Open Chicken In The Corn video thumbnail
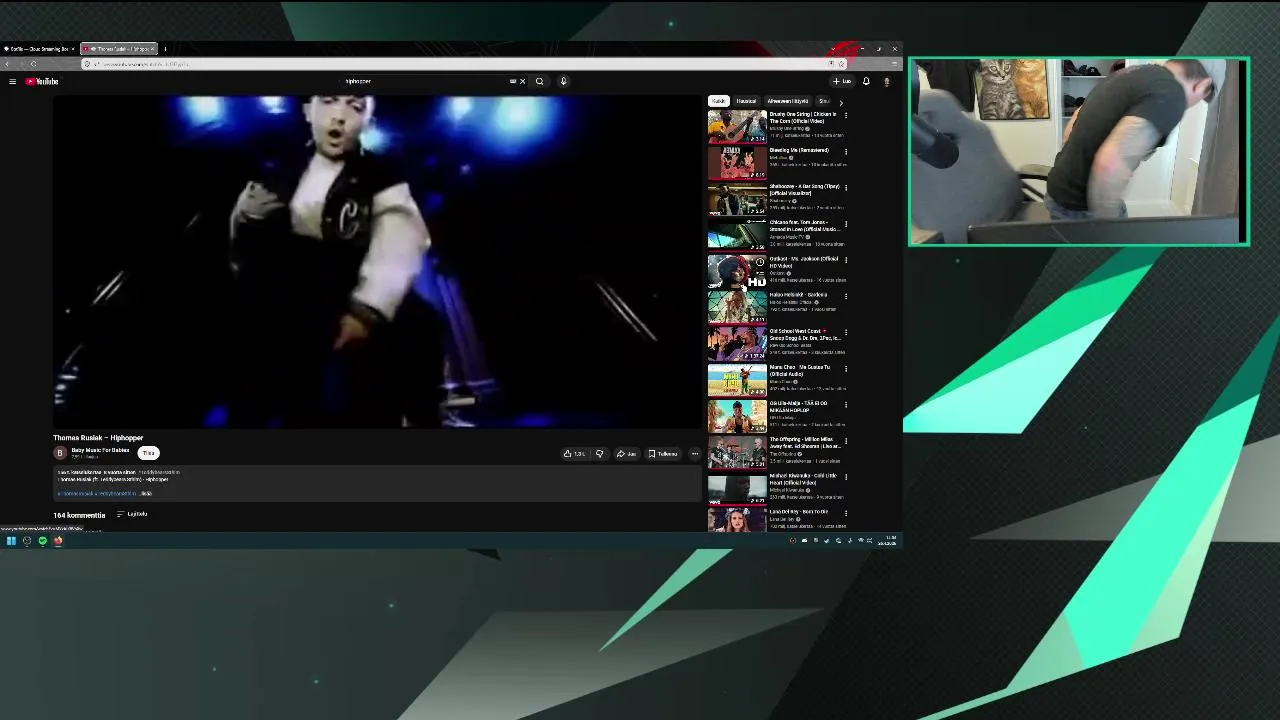This screenshot has width=1280, height=720. (737, 126)
